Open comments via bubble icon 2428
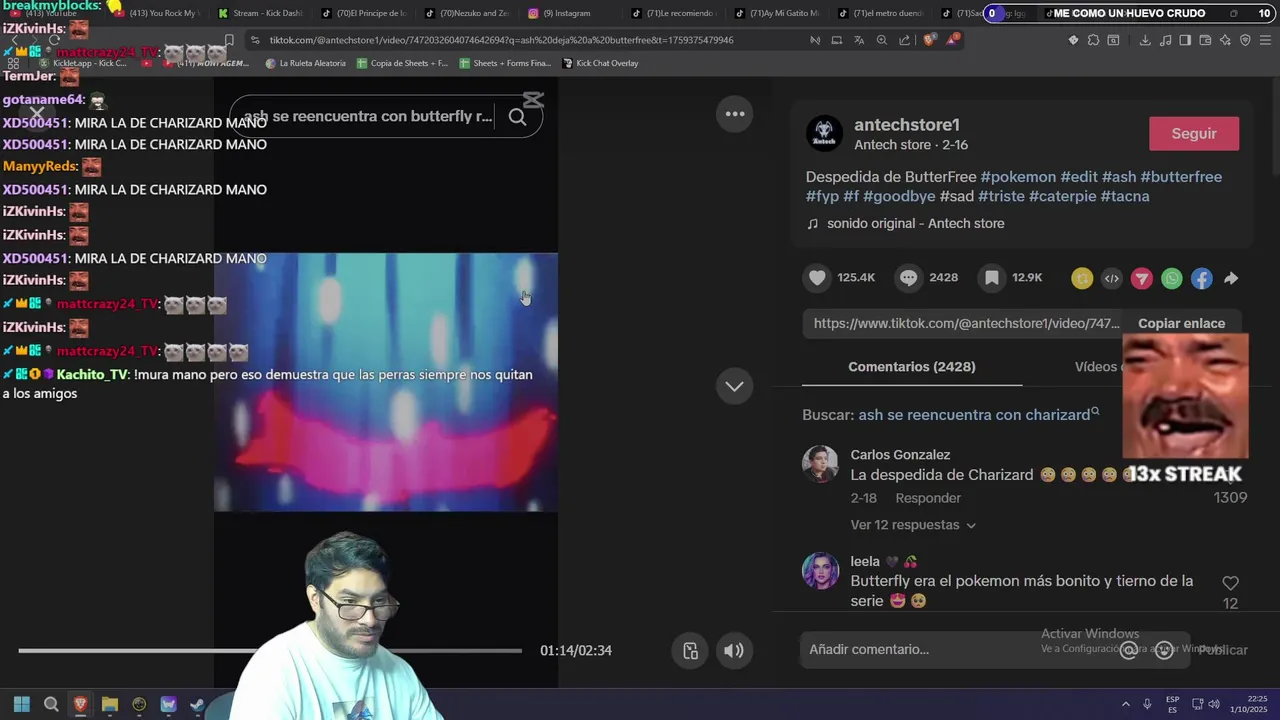Viewport: 1280px width, 720px height. coord(908,278)
